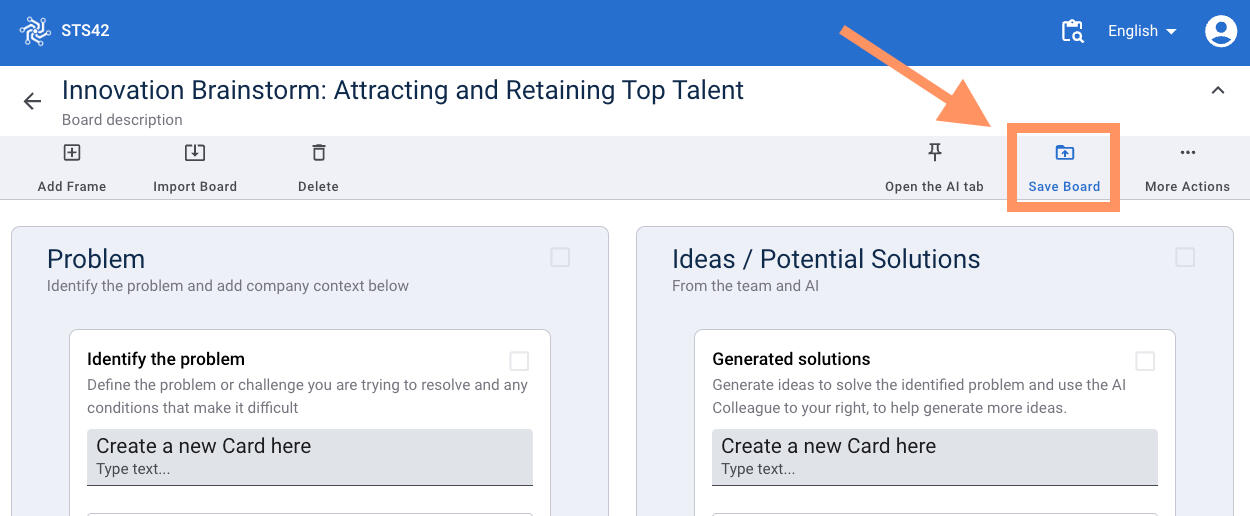Image resolution: width=1250 pixels, height=516 pixels.
Task: Check the Generated solutions box
Action: click(1145, 361)
